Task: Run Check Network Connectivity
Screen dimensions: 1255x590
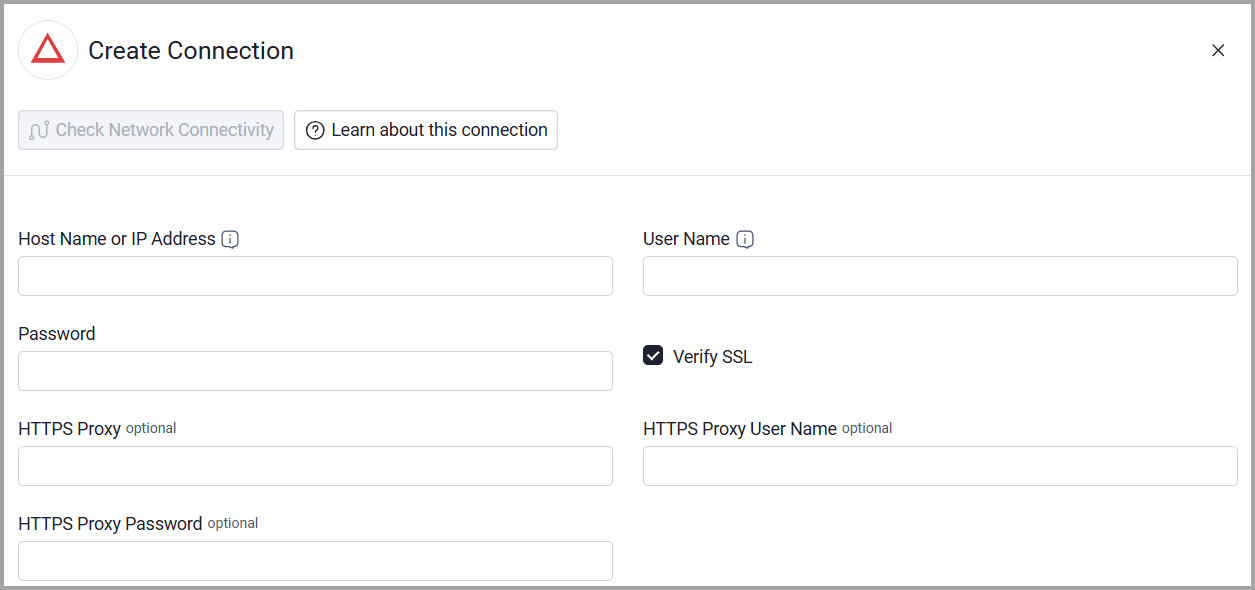Action: [x=151, y=130]
